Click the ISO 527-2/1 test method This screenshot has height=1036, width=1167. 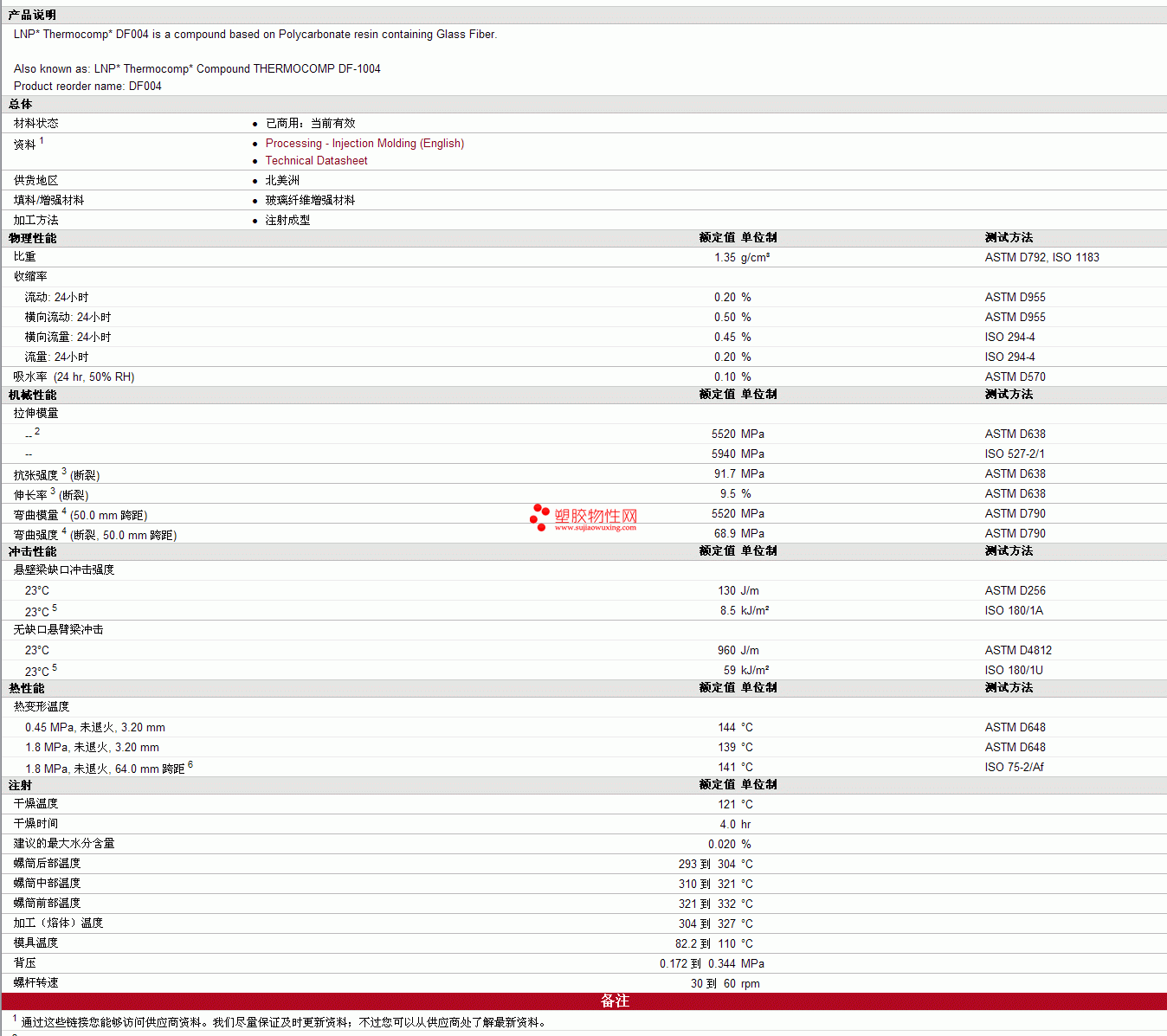pyautogui.click(x=1015, y=454)
